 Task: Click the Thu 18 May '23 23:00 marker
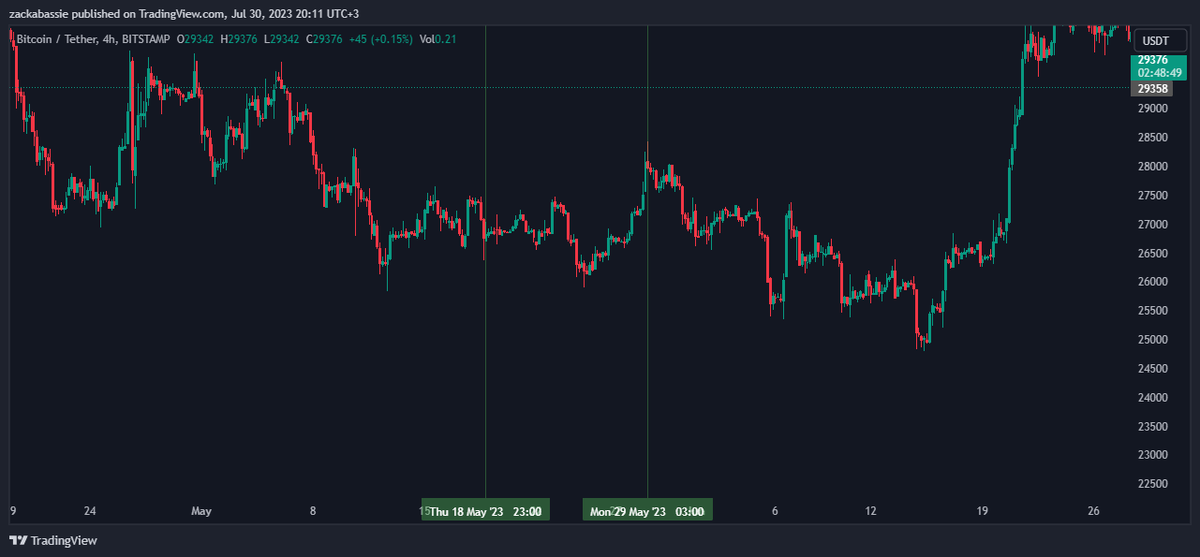pyautogui.click(x=485, y=511)
